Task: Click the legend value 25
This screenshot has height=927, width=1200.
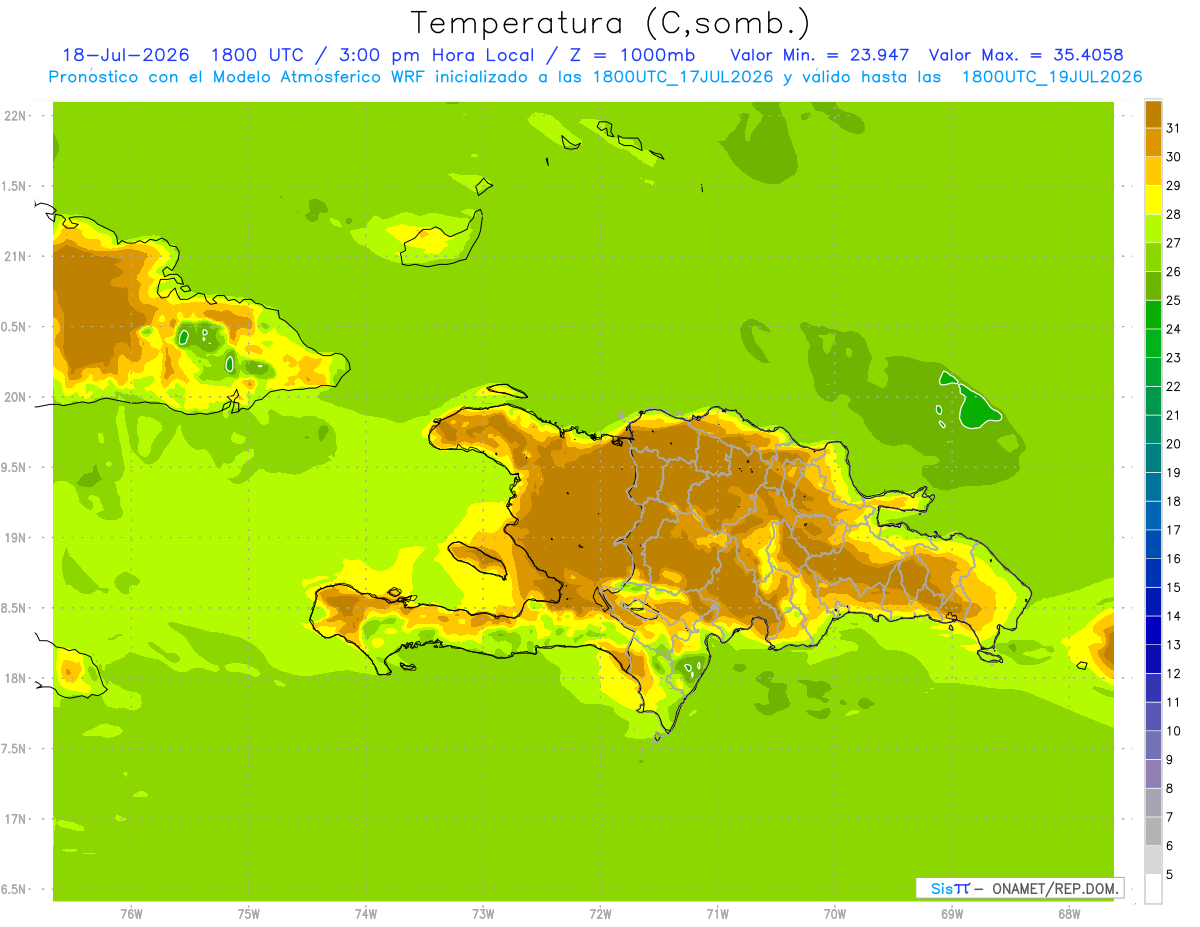Action: click(x=1174, y=300)
